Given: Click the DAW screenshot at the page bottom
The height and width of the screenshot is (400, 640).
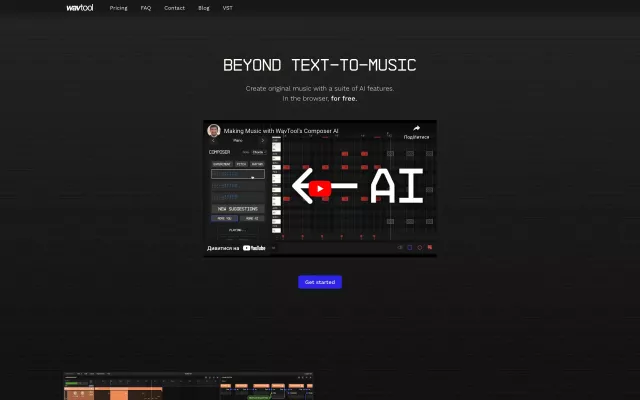Looking at the screenshot, I should click(192, 386).
